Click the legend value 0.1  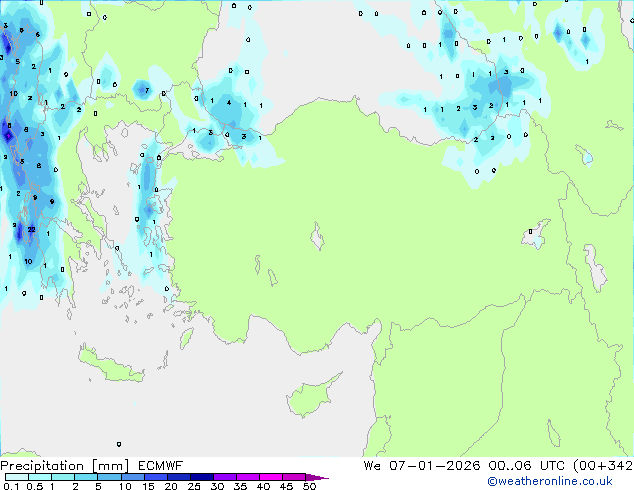coord(11,486)
